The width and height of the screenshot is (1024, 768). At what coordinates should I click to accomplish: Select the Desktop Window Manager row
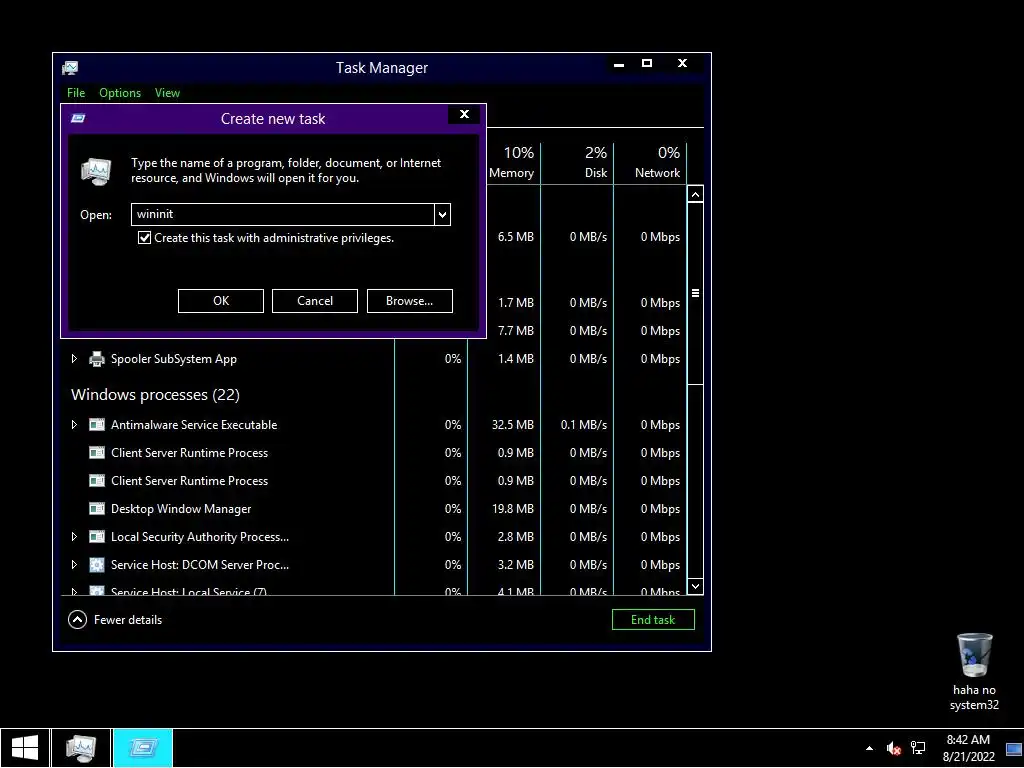374,509
